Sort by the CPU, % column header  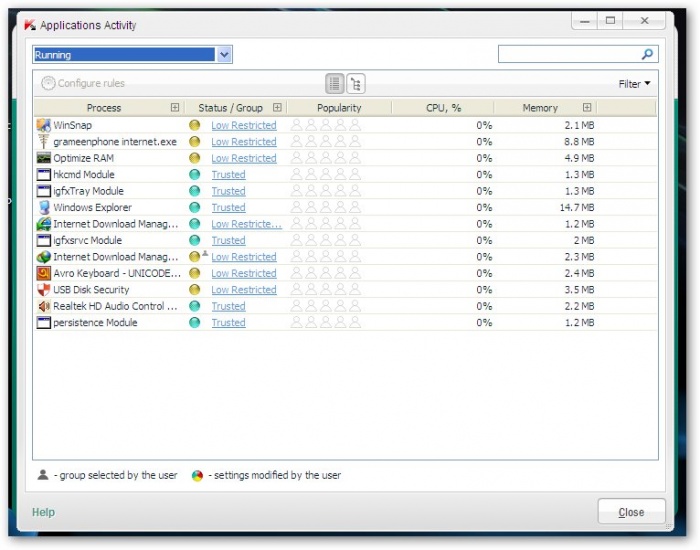coord(443,108)
